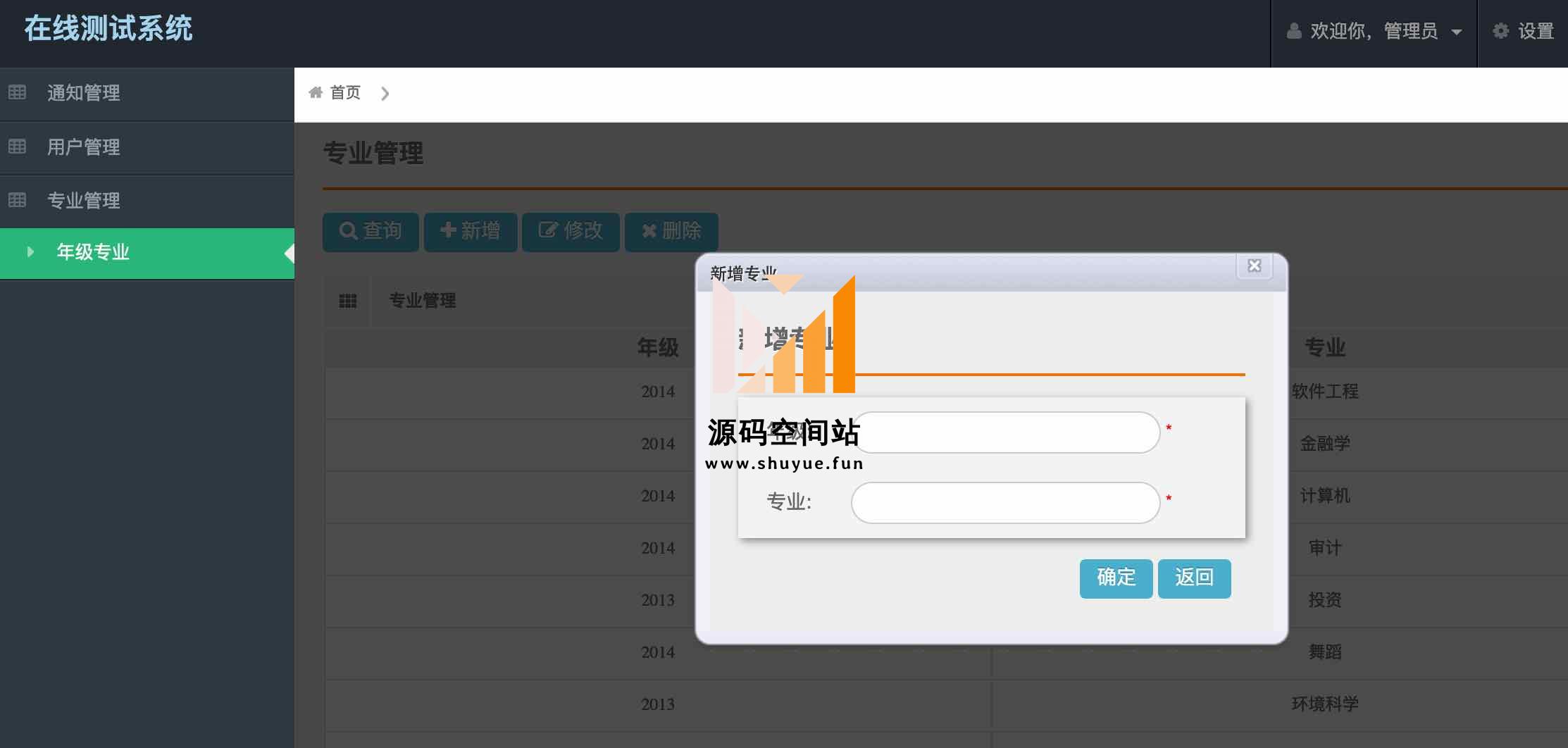The width and height of the screenshot is (1568, 748).
Task: Open the 通知管理 sidebar menu
Action: [x=147, y=93]
